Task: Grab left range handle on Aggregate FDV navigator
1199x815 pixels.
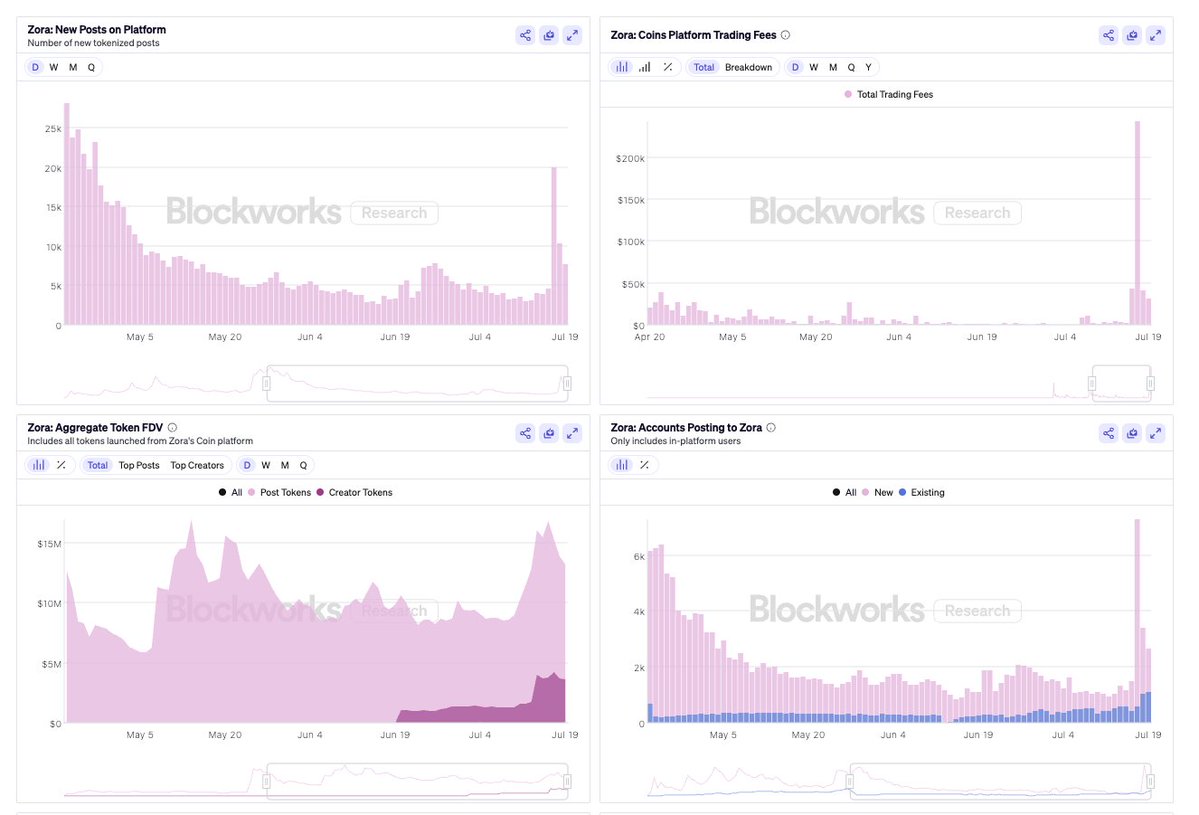Action: pos(266,781)
